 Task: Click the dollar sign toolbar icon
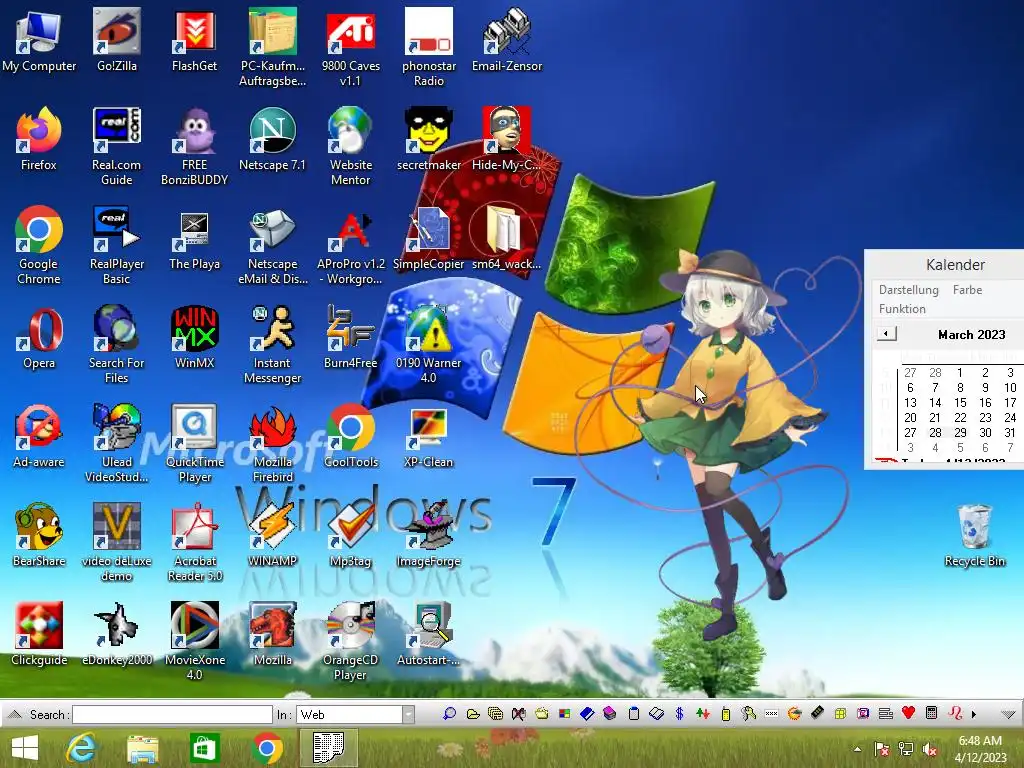(679, 714)
